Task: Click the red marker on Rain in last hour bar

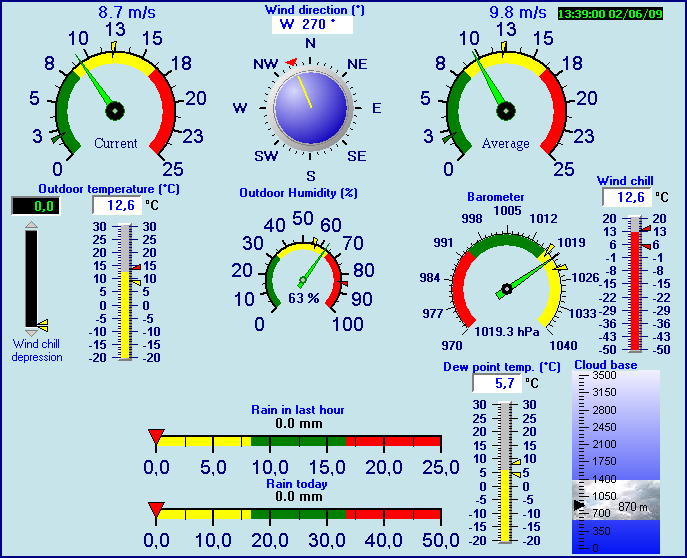Action: (155, 435)
